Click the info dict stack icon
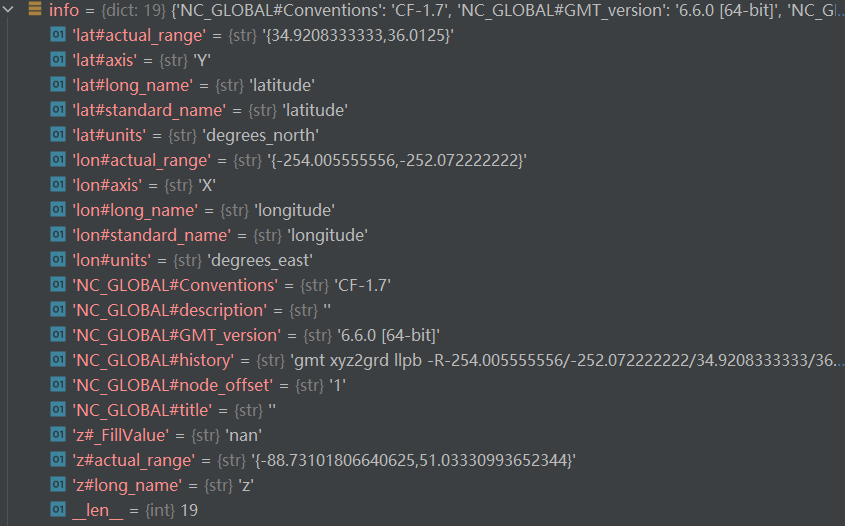Image resolution: width=845 pixels, height=526 pixels. [34, 9]
